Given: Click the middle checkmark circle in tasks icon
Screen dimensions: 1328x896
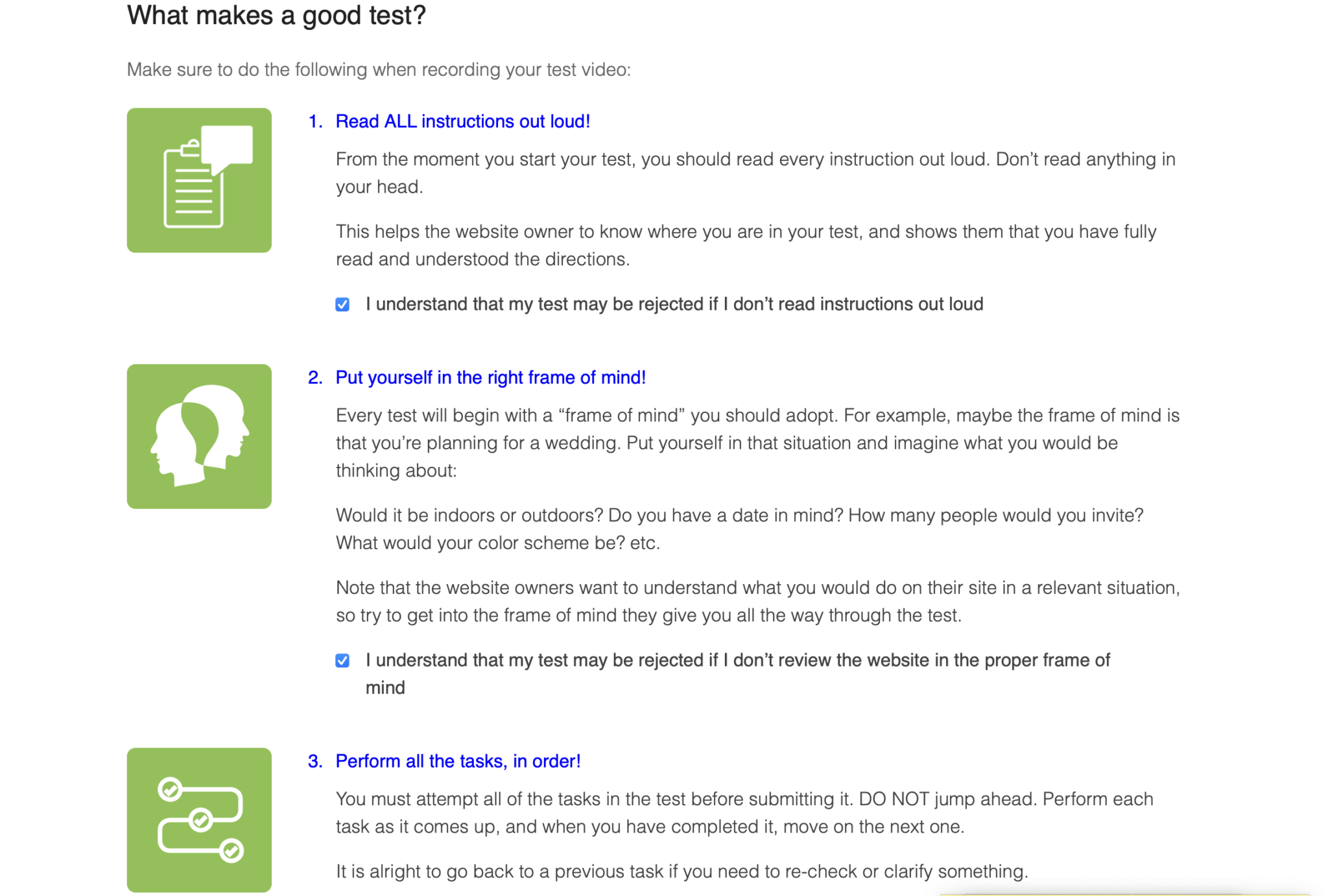Looking at the screenshot, I should click(x=200, y=819).
